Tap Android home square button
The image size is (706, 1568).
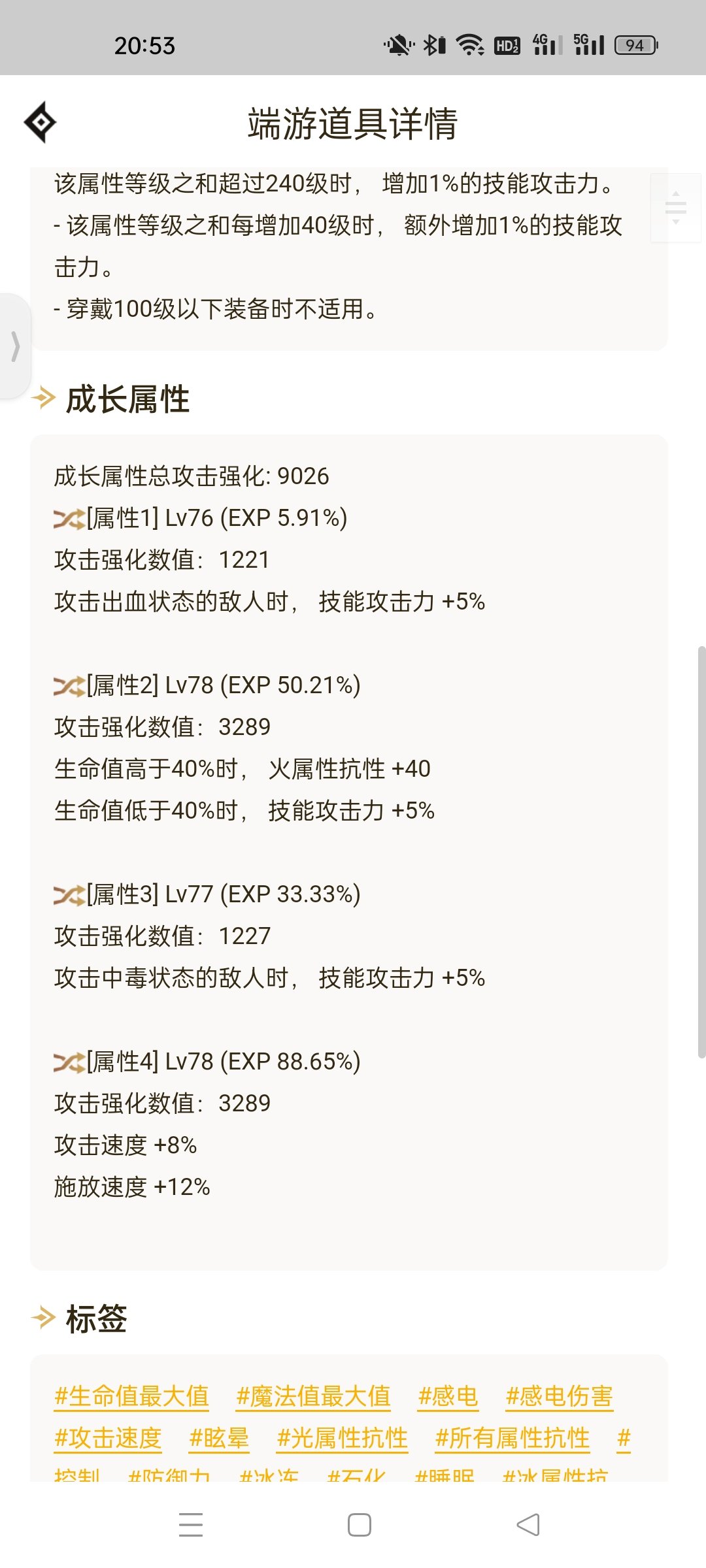pos(360,1524)
